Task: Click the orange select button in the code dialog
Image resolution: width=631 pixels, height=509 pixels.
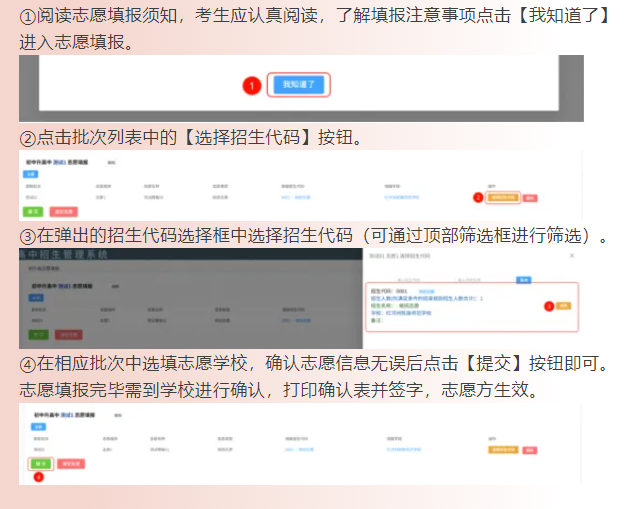Action: (x=563, y=305)
